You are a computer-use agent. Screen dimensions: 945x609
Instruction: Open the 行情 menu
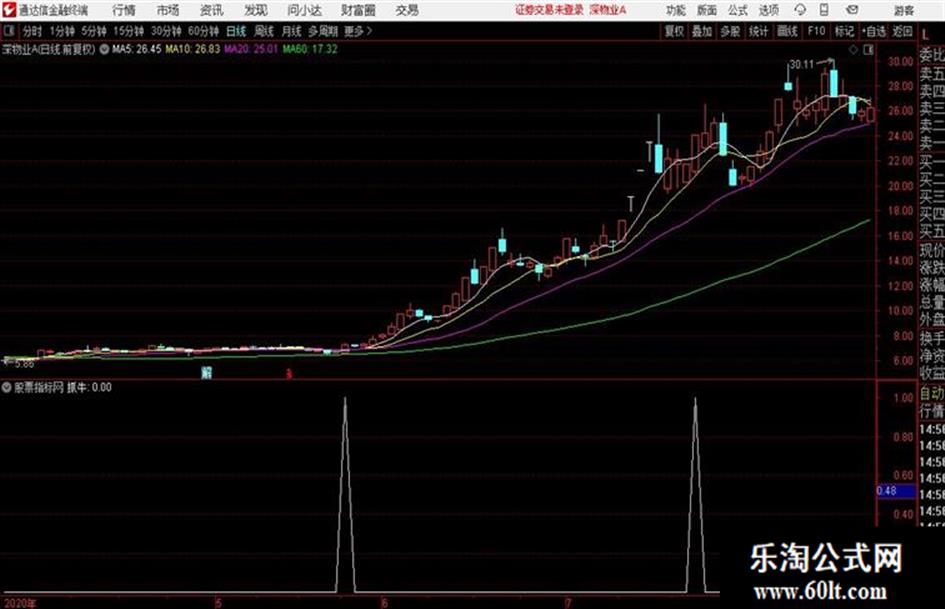click(x=124, y=10)
